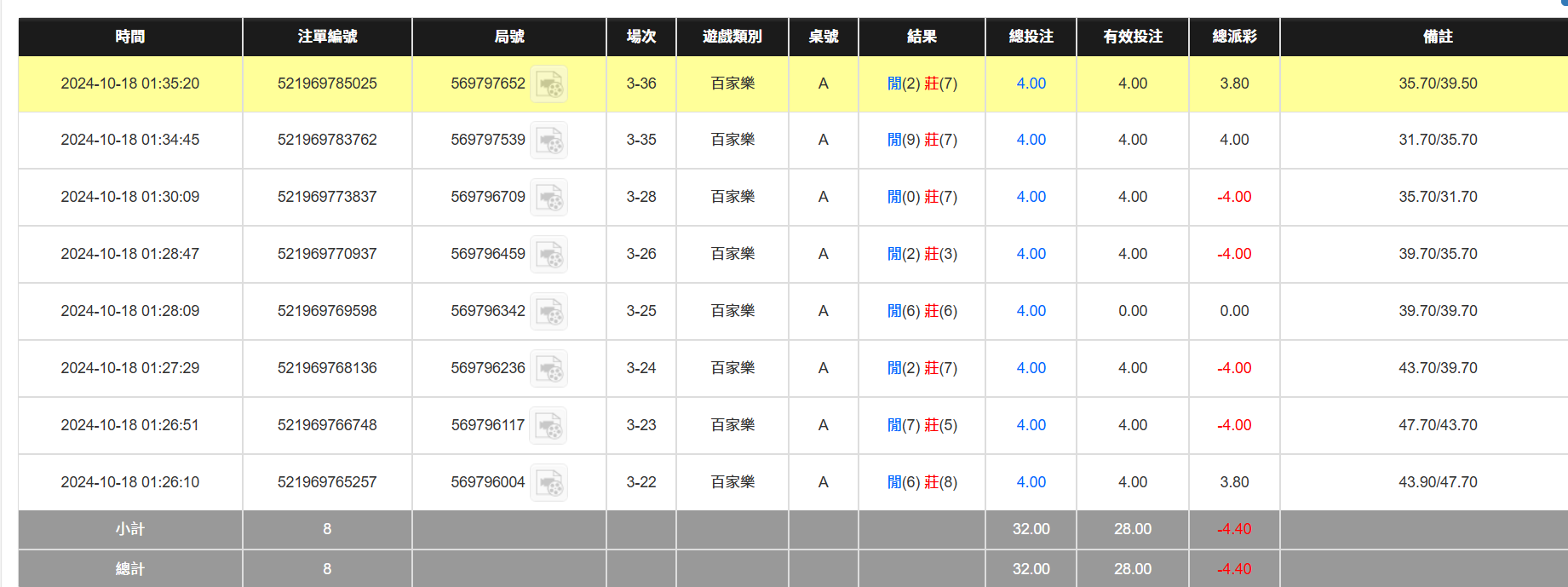The width and height of the screenshot is (1568, 587).
Task: Play replay icon next to 569796004
Action: (x=549, y=483)
